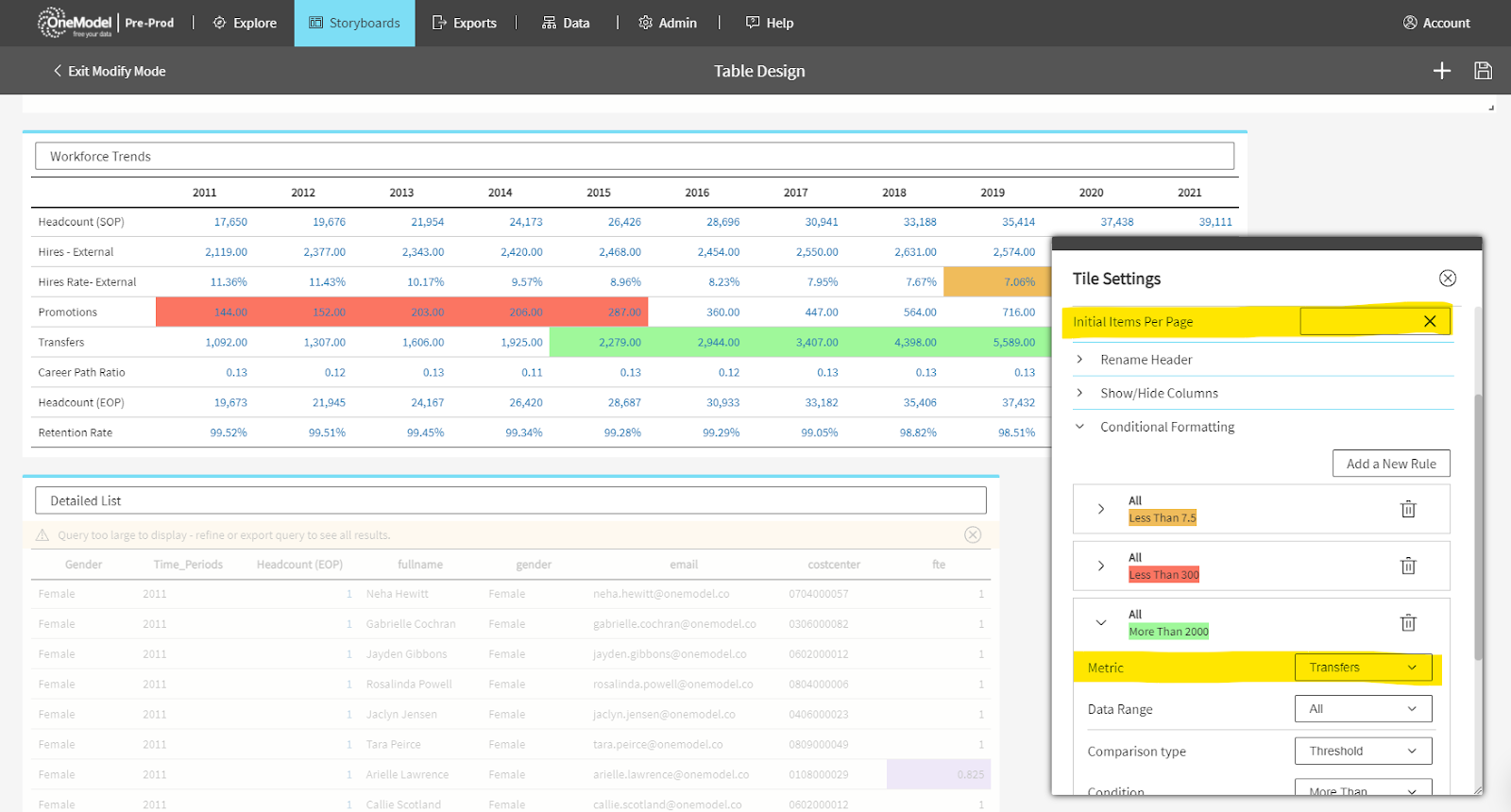Collapse the Conditional Formatting section
The image size is (1511, 812).
click(x=1080, y=427)
